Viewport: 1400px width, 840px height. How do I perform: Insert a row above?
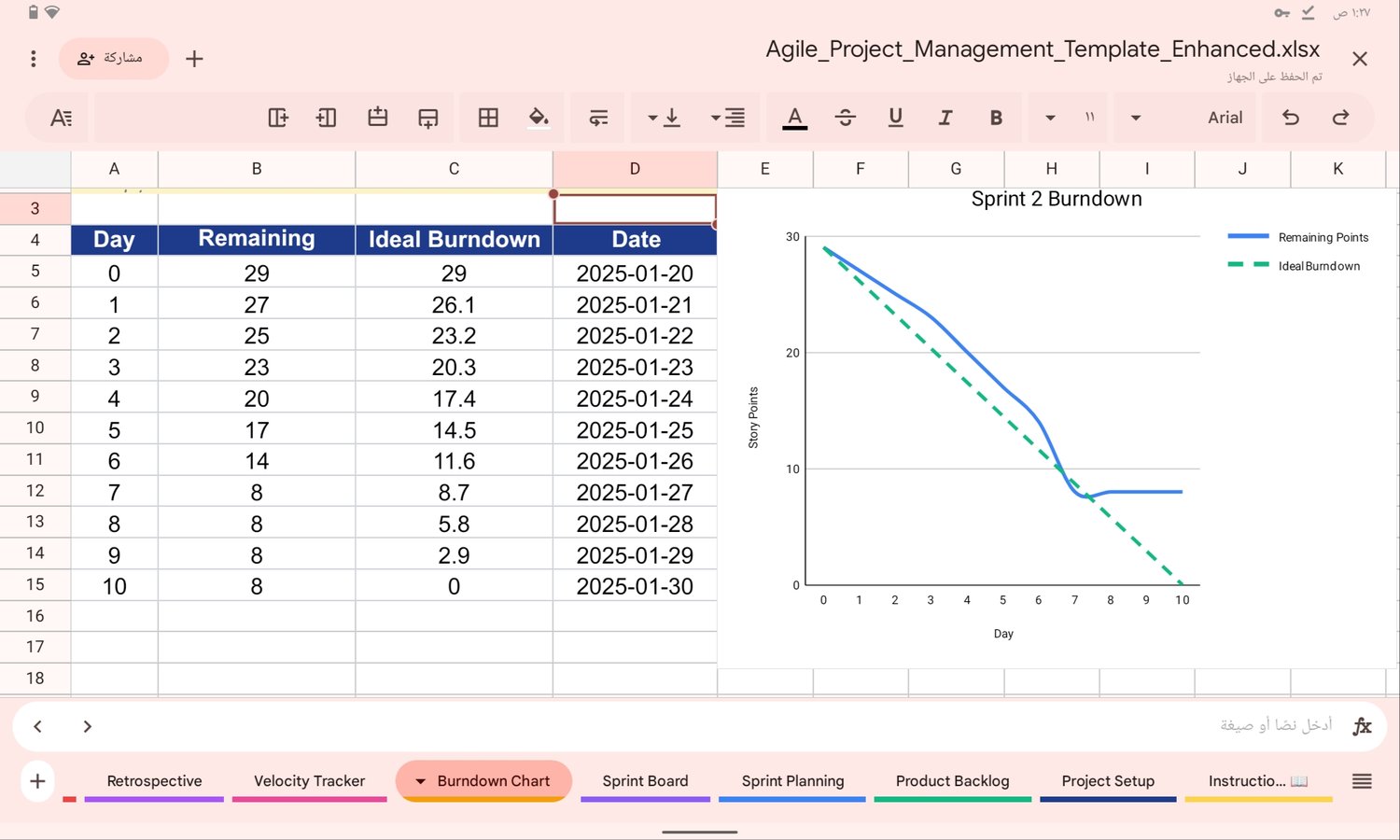(x=377, y=118)
